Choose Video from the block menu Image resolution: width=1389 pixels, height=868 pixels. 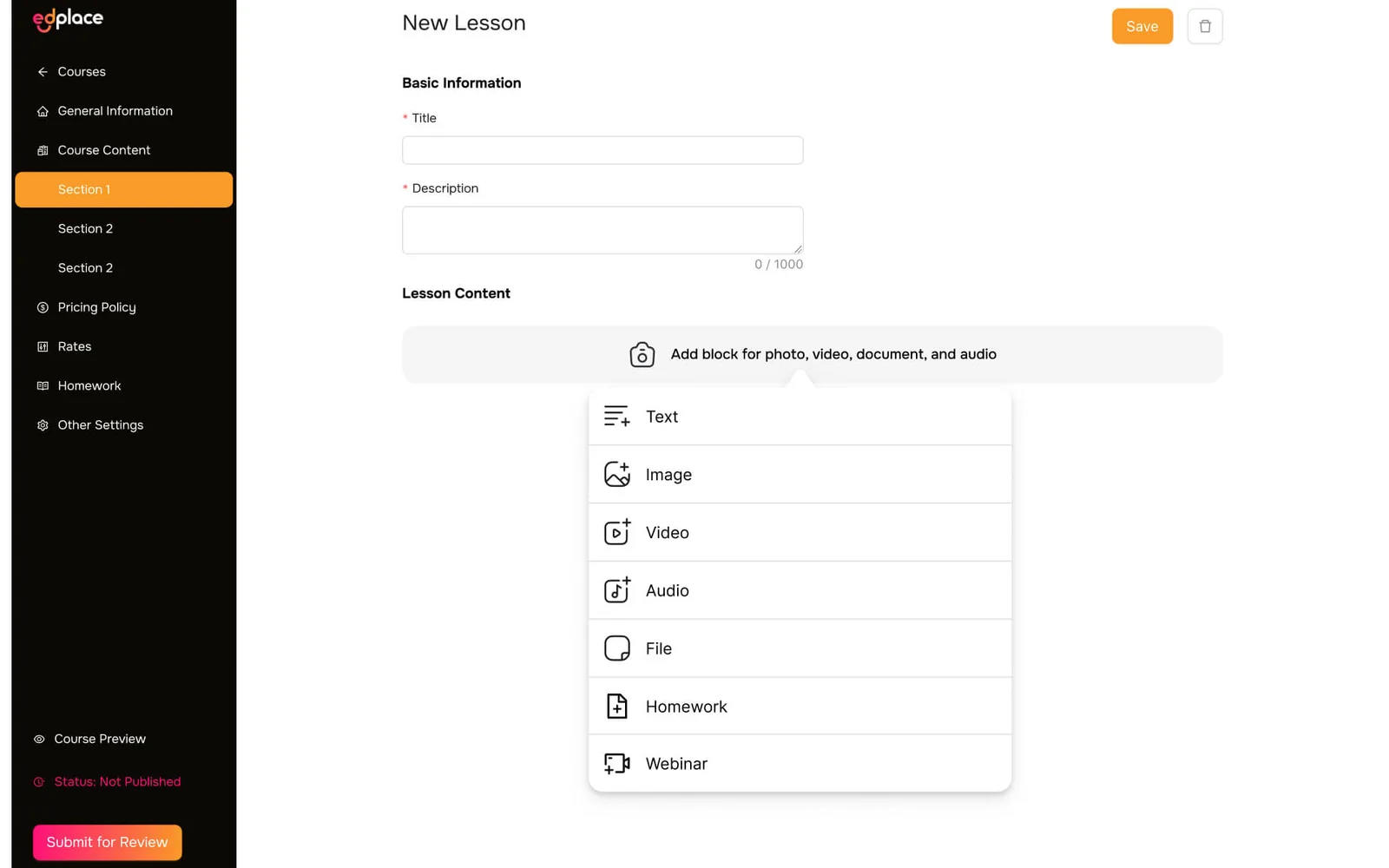[800, 532]
